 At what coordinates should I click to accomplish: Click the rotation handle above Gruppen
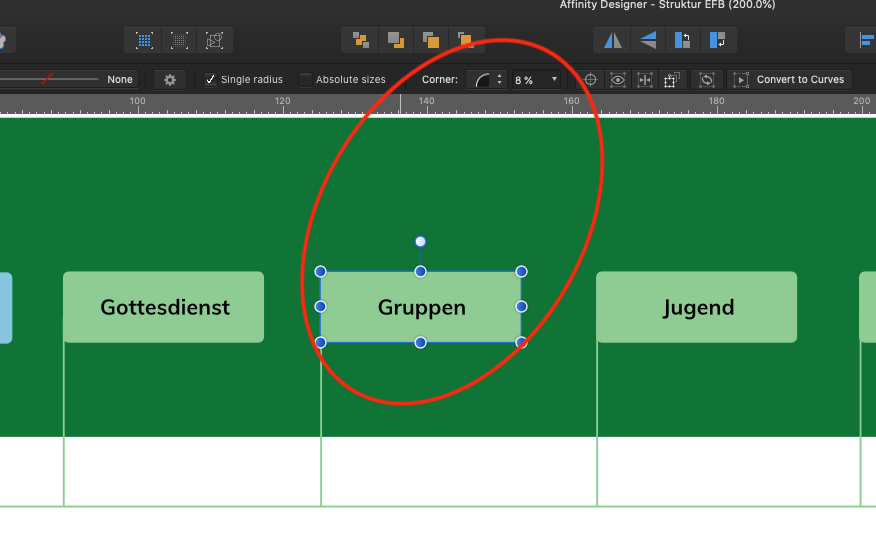point(421,242)
